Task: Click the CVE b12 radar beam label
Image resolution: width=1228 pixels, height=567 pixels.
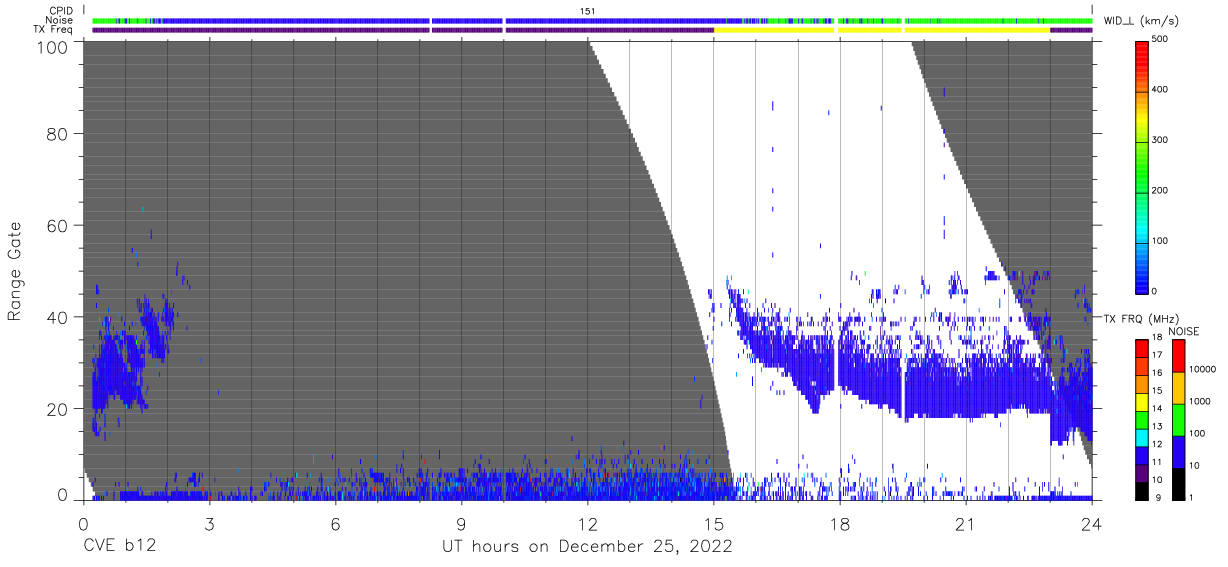Action: pyautogui.click(x=119, y=547)
